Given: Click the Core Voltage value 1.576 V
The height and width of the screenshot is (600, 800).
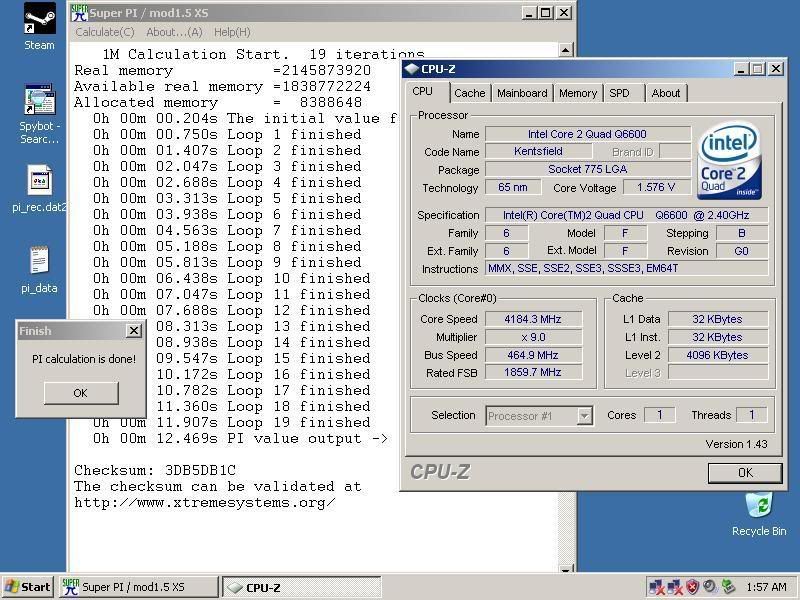Looking at the screenshot, I should point(656,187).
